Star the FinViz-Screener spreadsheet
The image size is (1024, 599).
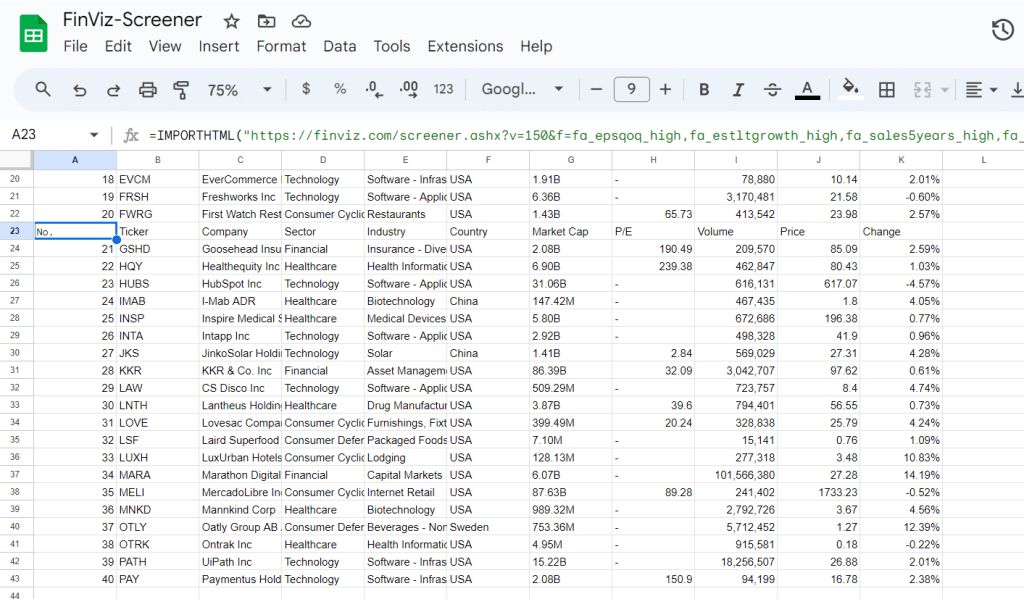coord(231,19)
